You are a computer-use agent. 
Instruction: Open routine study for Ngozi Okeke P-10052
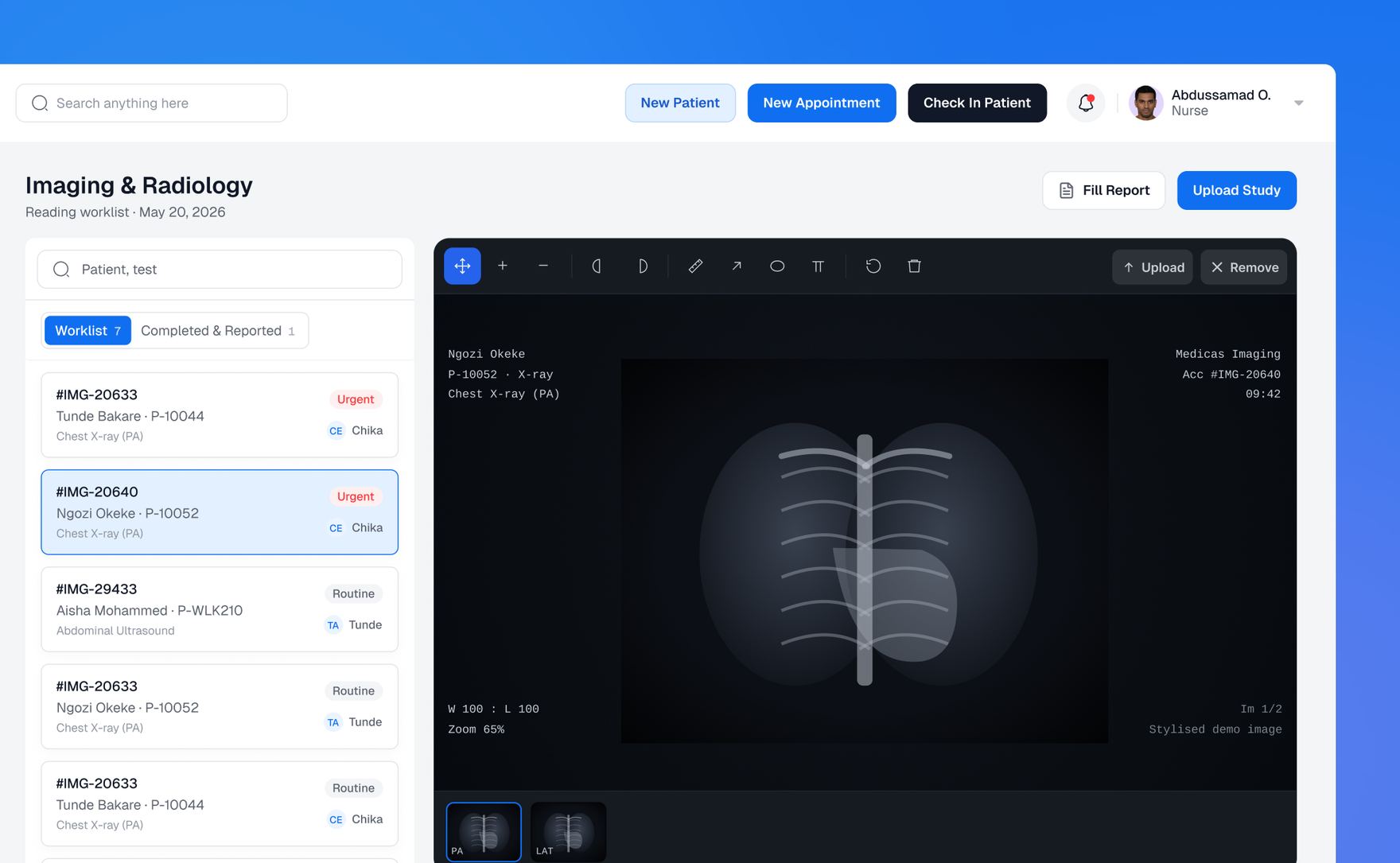[x=220, y=706]
